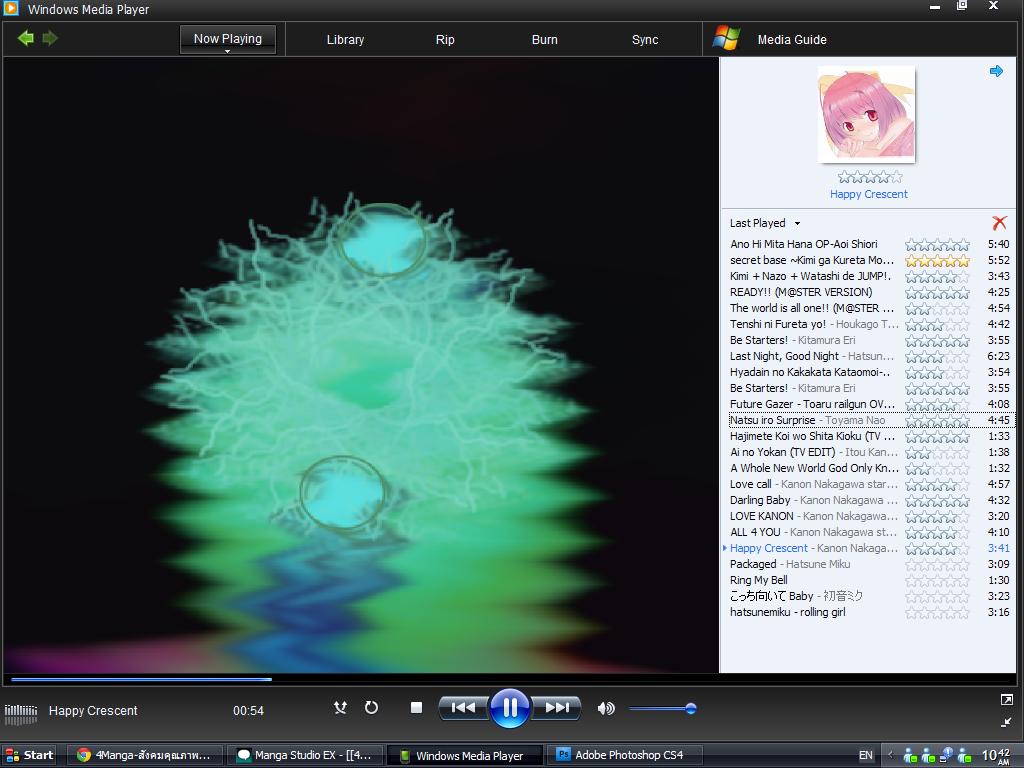Switch to compact mode icon
The height and width of the screenshot is (768, 1024).
[x=1006, y=722]
